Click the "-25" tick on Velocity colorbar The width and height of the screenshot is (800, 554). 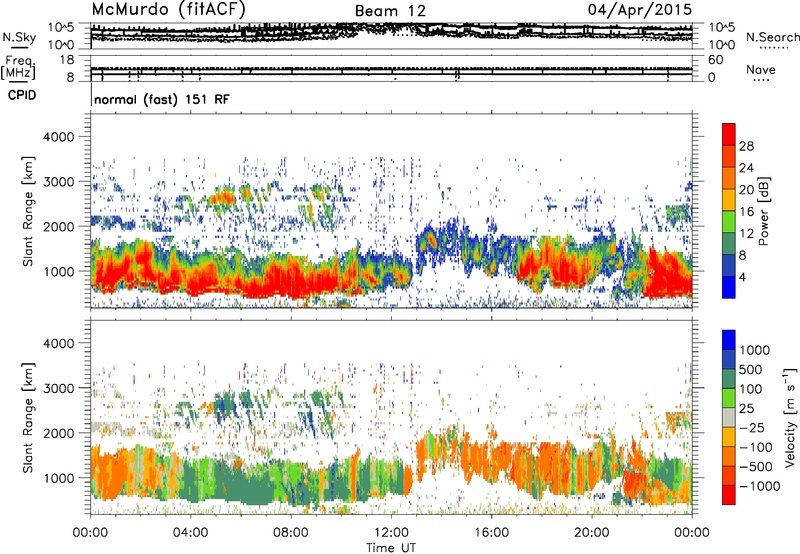point(752,427)
